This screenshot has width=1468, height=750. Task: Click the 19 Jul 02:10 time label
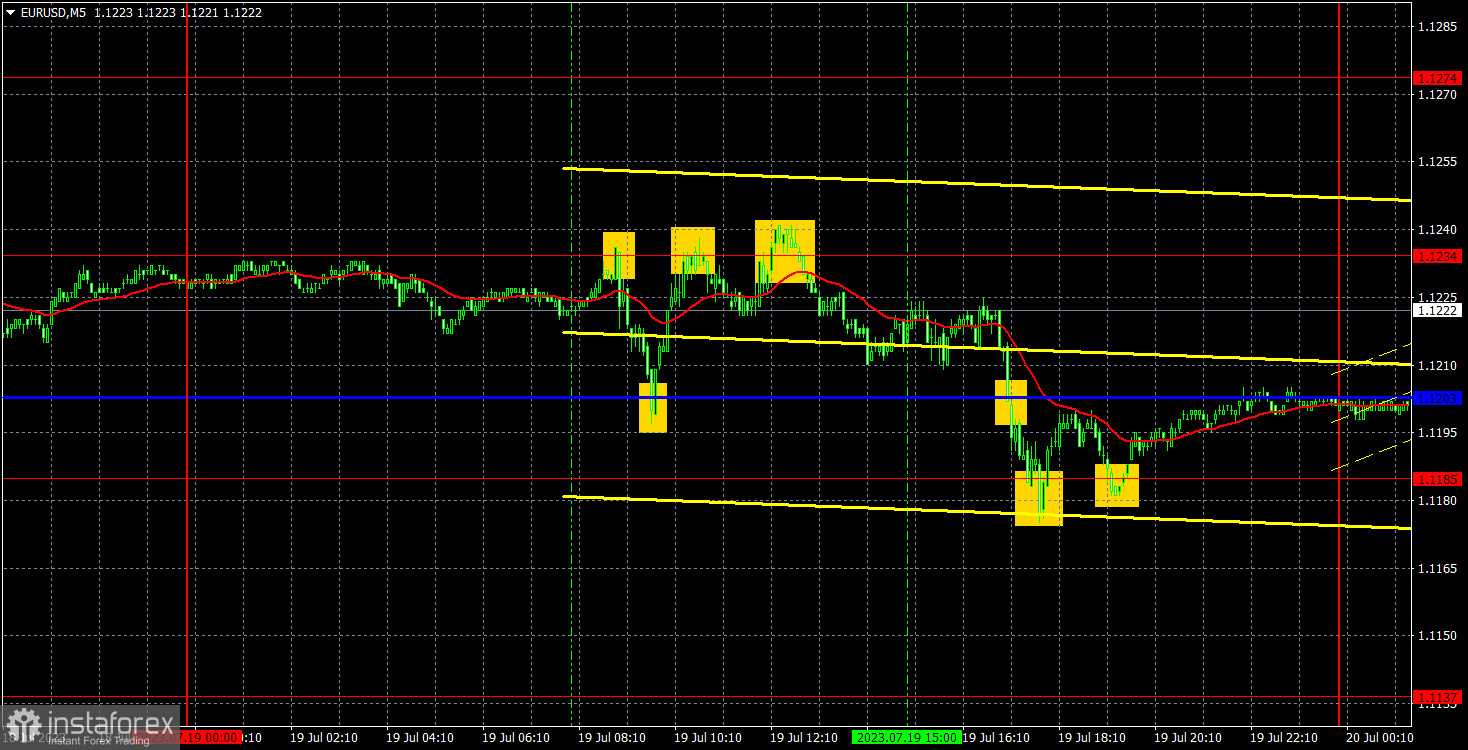tap(324, 737)
